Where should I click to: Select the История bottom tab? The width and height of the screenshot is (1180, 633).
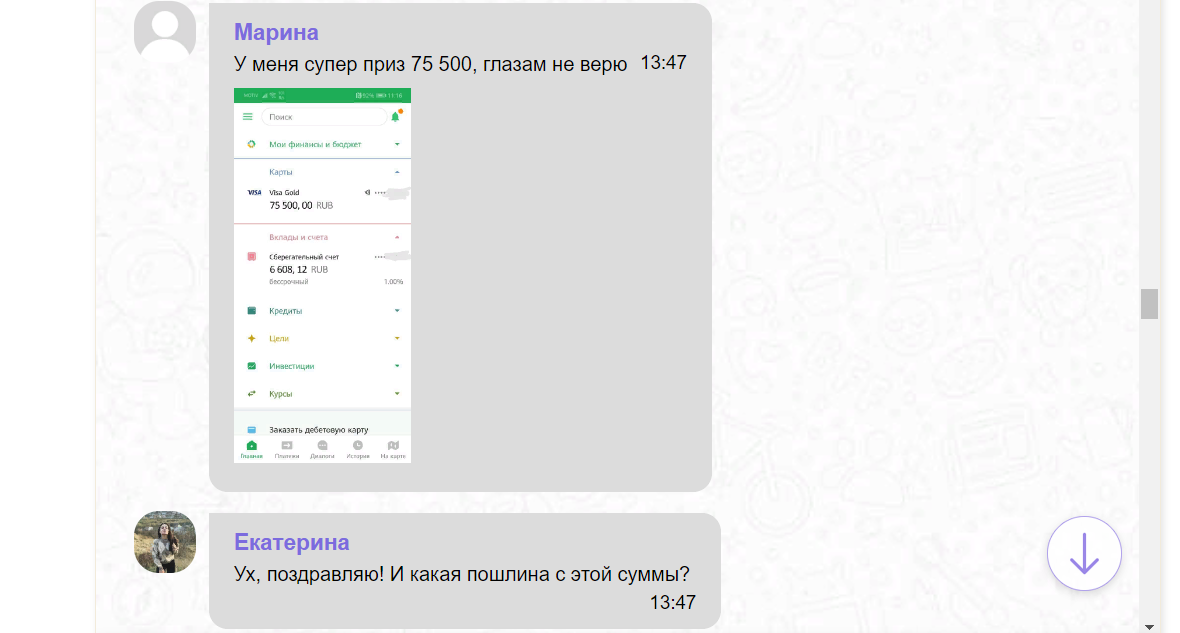(358, 449)
